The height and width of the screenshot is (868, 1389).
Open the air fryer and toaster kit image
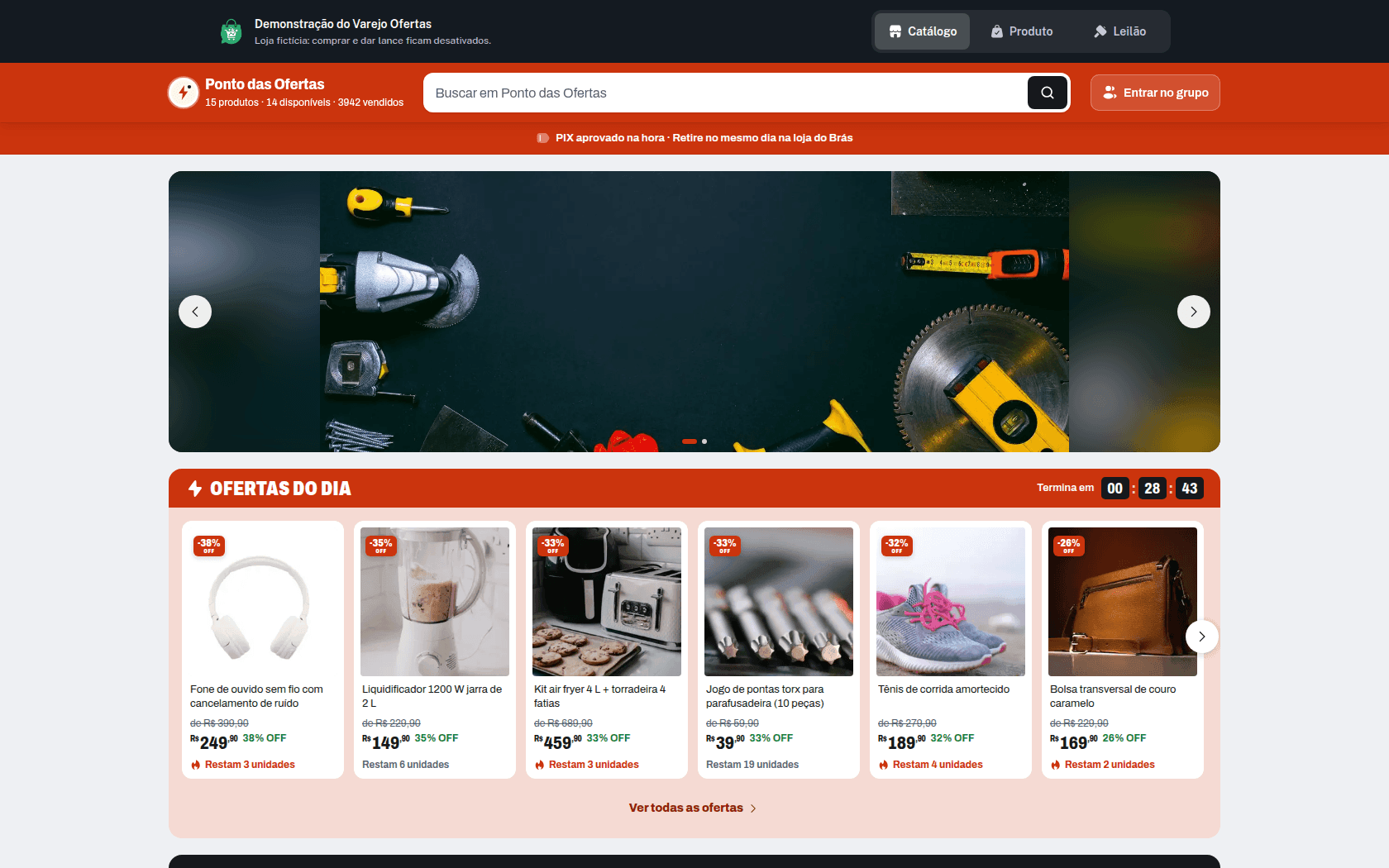607,602
